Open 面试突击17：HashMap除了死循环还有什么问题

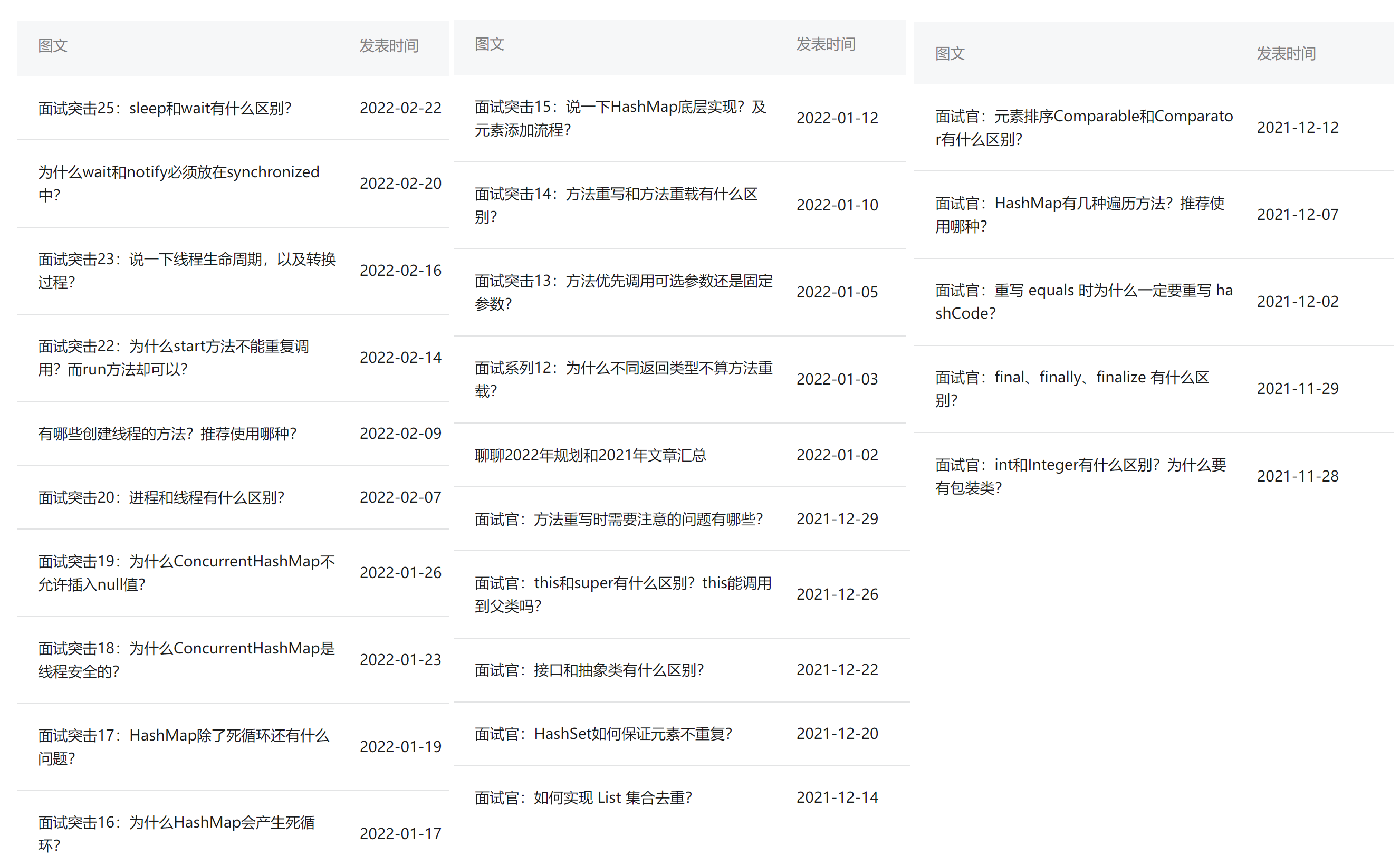click(184, 746)
